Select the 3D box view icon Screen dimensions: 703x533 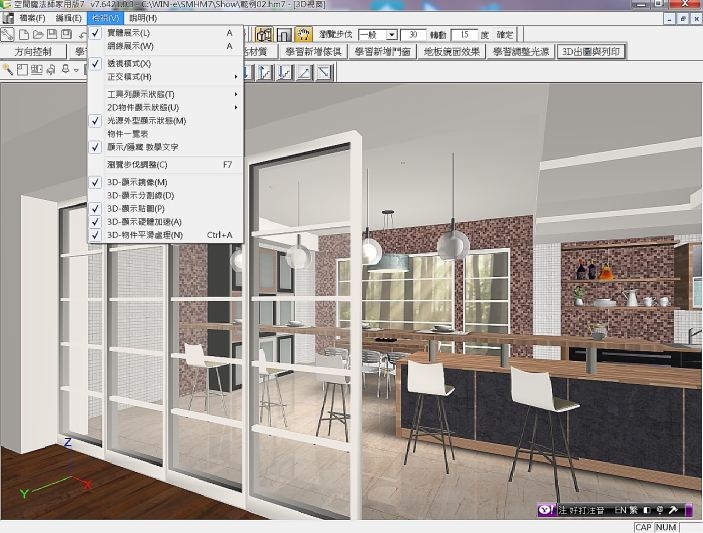coord(264,35)
